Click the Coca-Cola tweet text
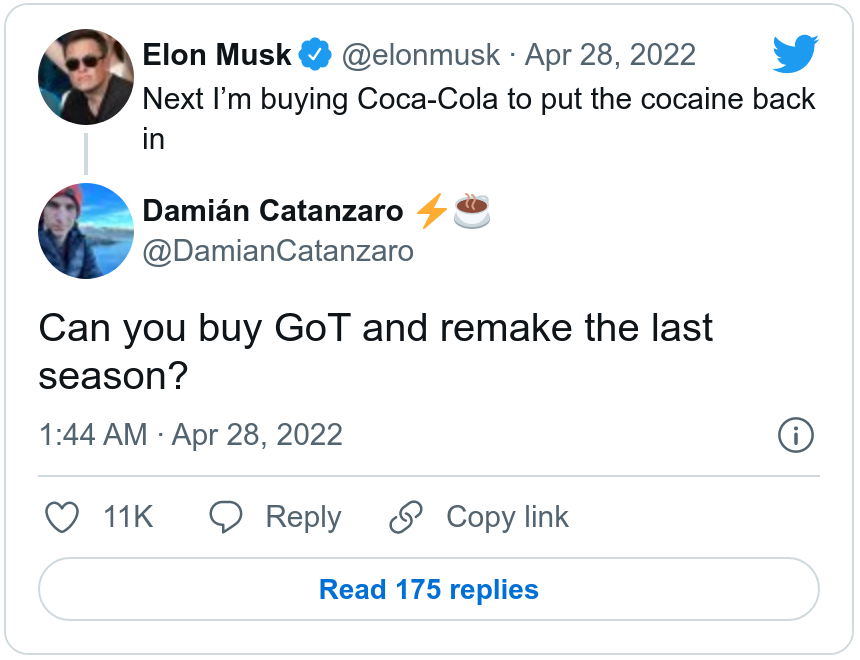 coord(479,100)
